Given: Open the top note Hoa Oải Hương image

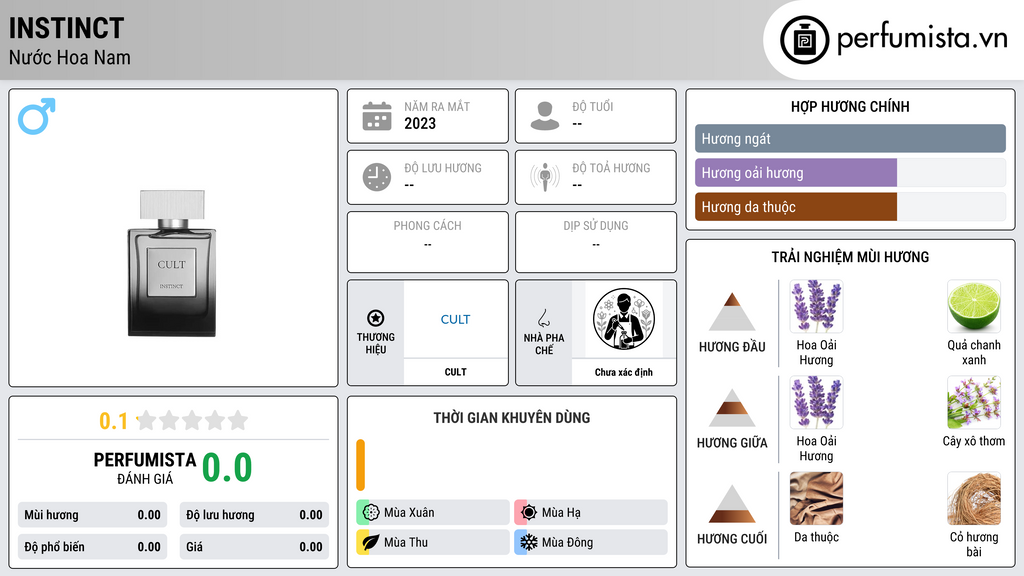Looking at the screenshot, I should coord(816,306).
